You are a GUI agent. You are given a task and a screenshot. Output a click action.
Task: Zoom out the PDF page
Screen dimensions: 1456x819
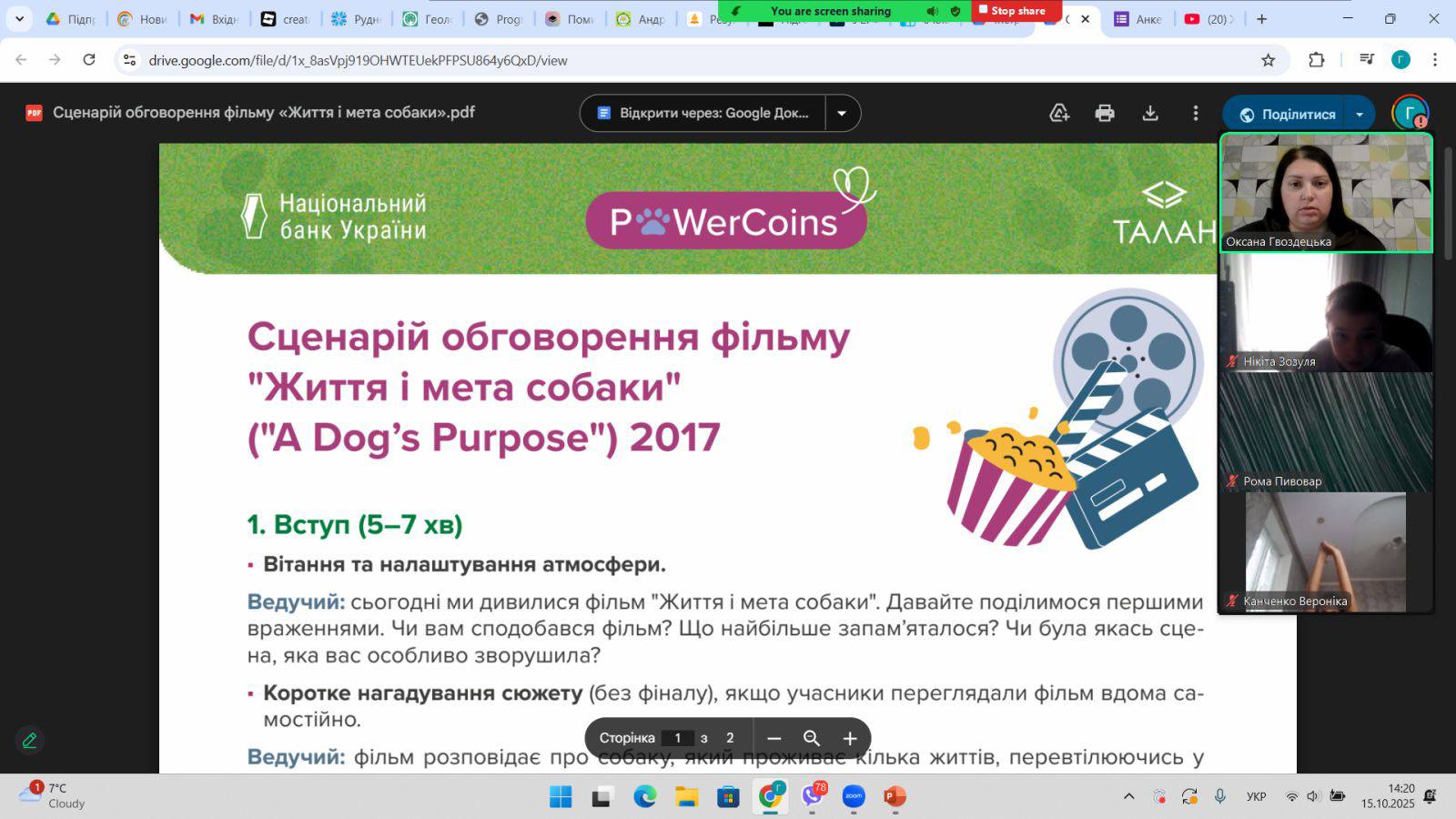pos(774,738)
